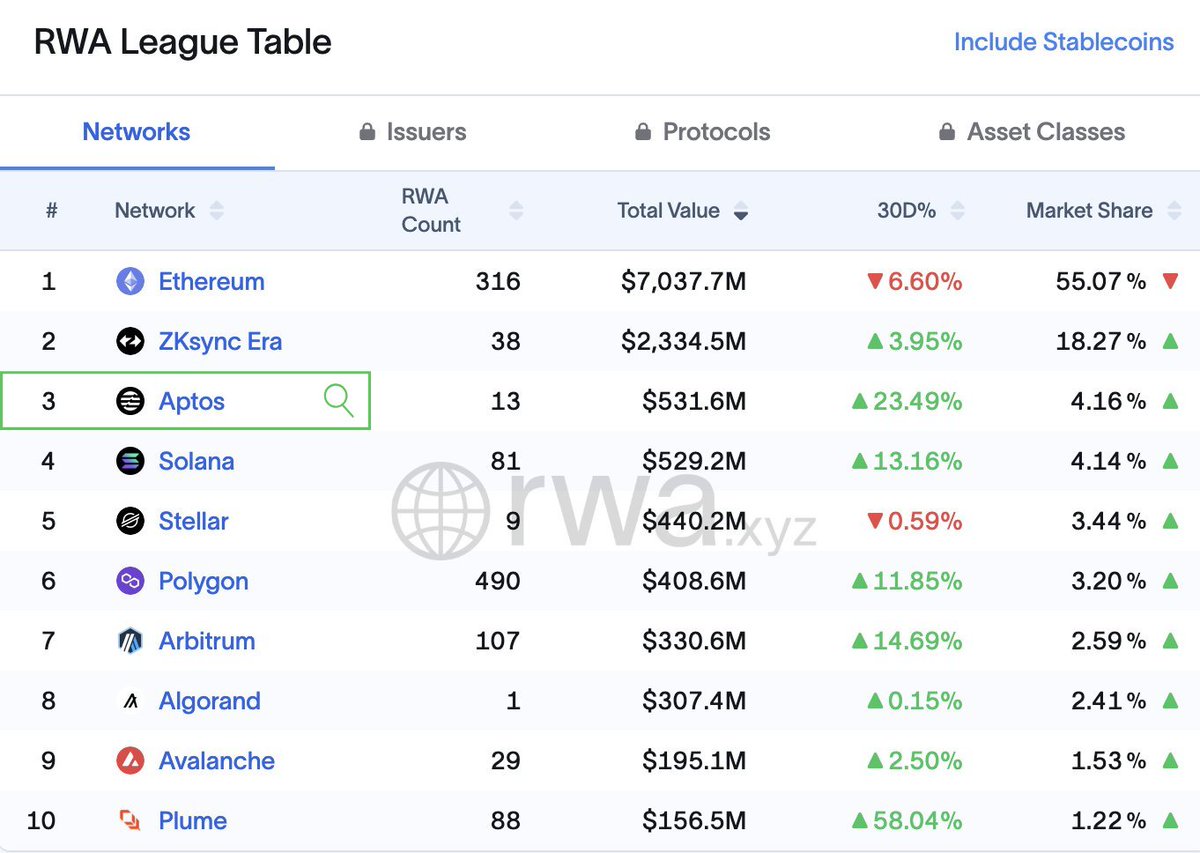1200x853 pixels.
Task: Click the Plume logo icon
Action: [130, 821]
